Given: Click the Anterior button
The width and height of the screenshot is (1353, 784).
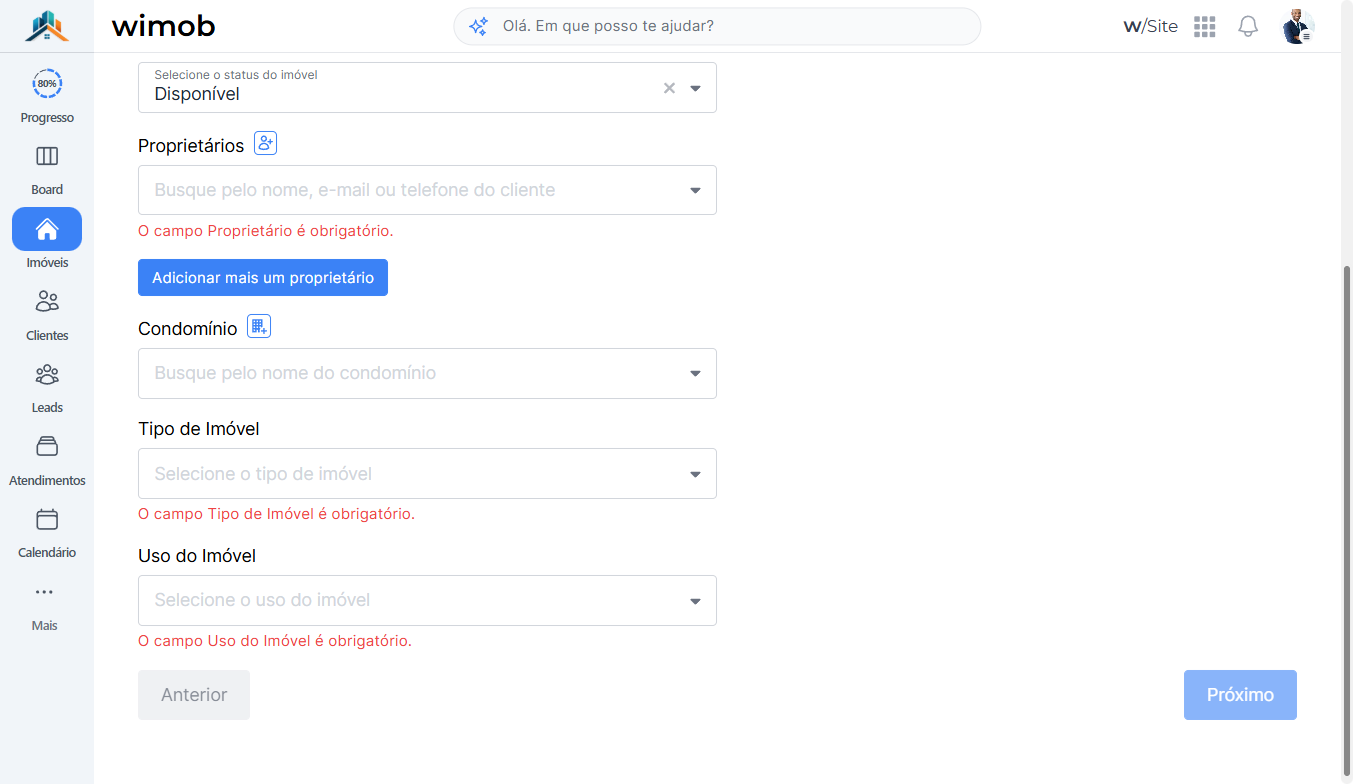Looking at the screenshot, I should pos(194,695).
